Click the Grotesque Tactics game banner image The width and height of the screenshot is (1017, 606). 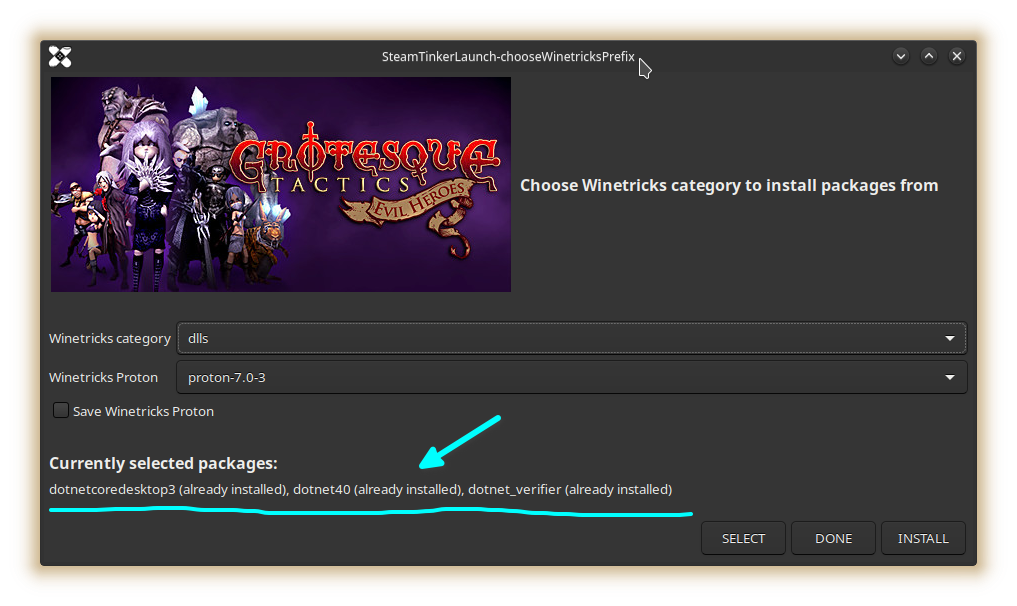pyautogui.click(x=281, y=184)
